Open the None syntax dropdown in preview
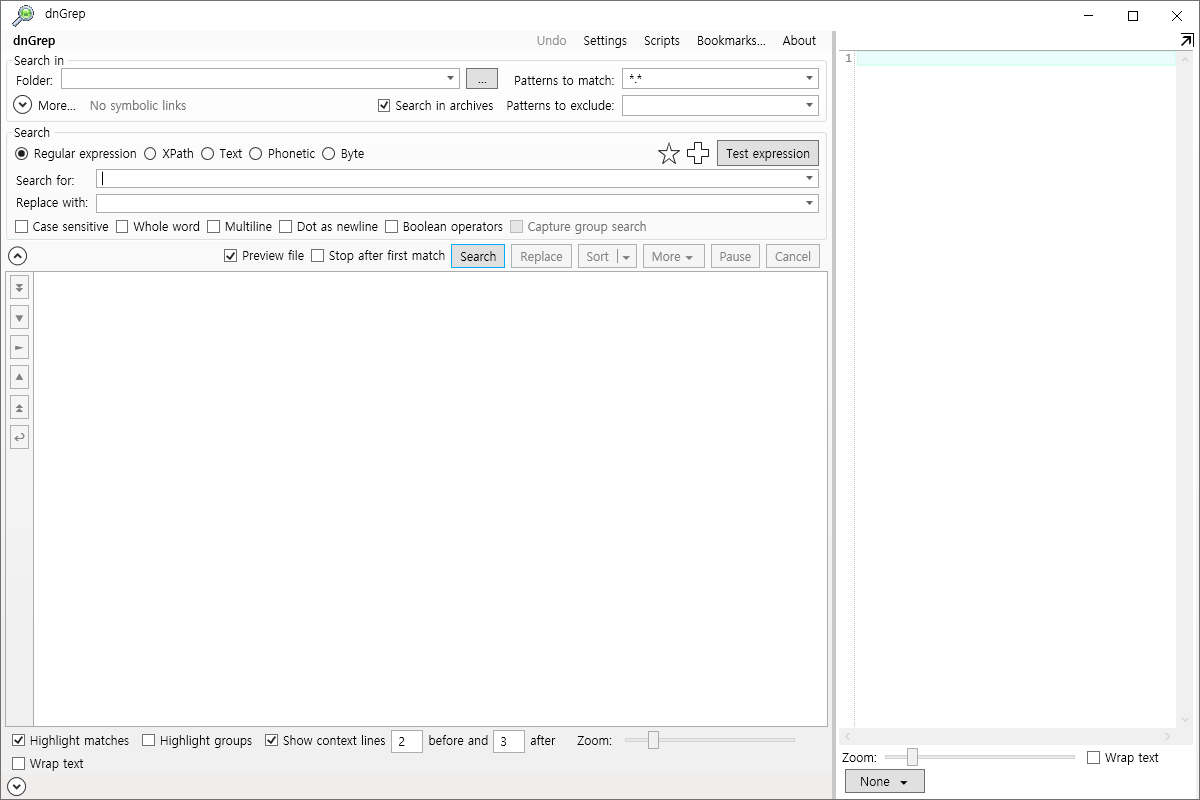This screenshot has width=1200, height=800. pyautogui.click(x=885, y=782)
